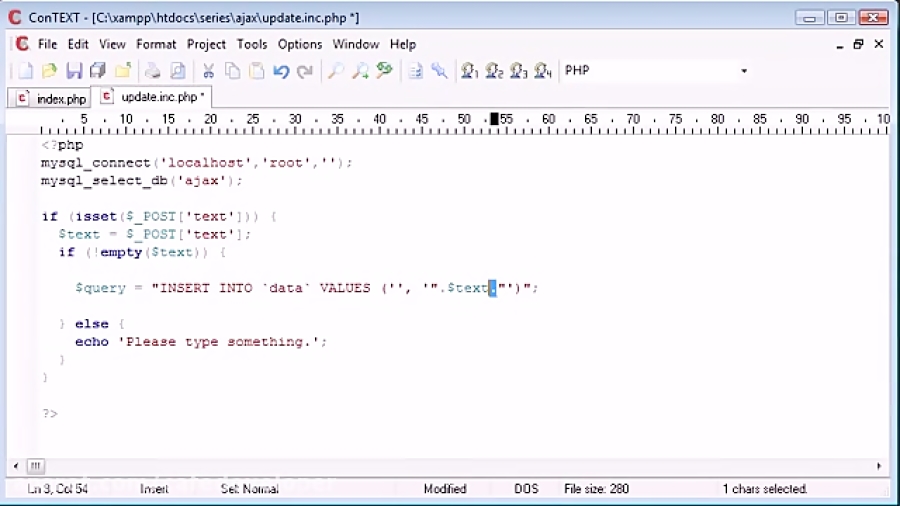Click the Print icon
The image size is (900, 506).
click(x=153, y=71)
